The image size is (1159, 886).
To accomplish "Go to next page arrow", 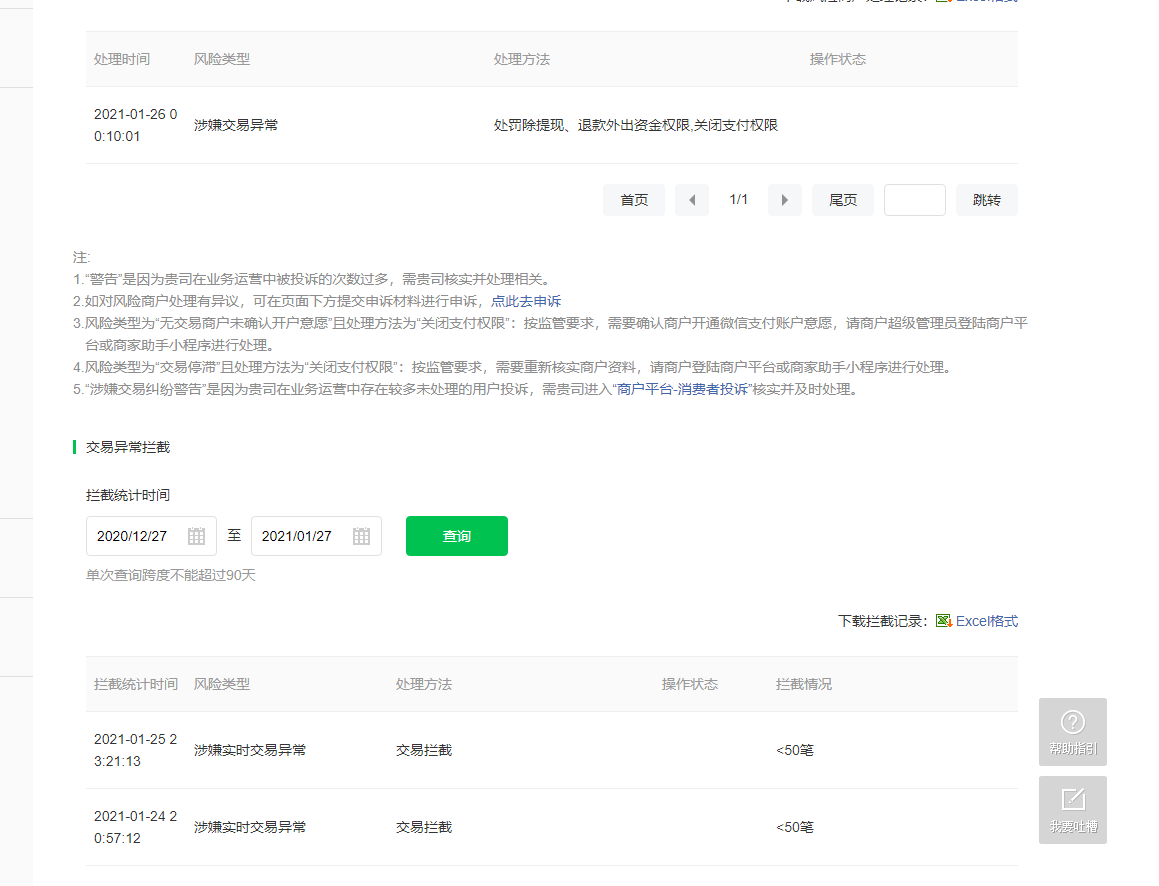I will click(784, 200).
